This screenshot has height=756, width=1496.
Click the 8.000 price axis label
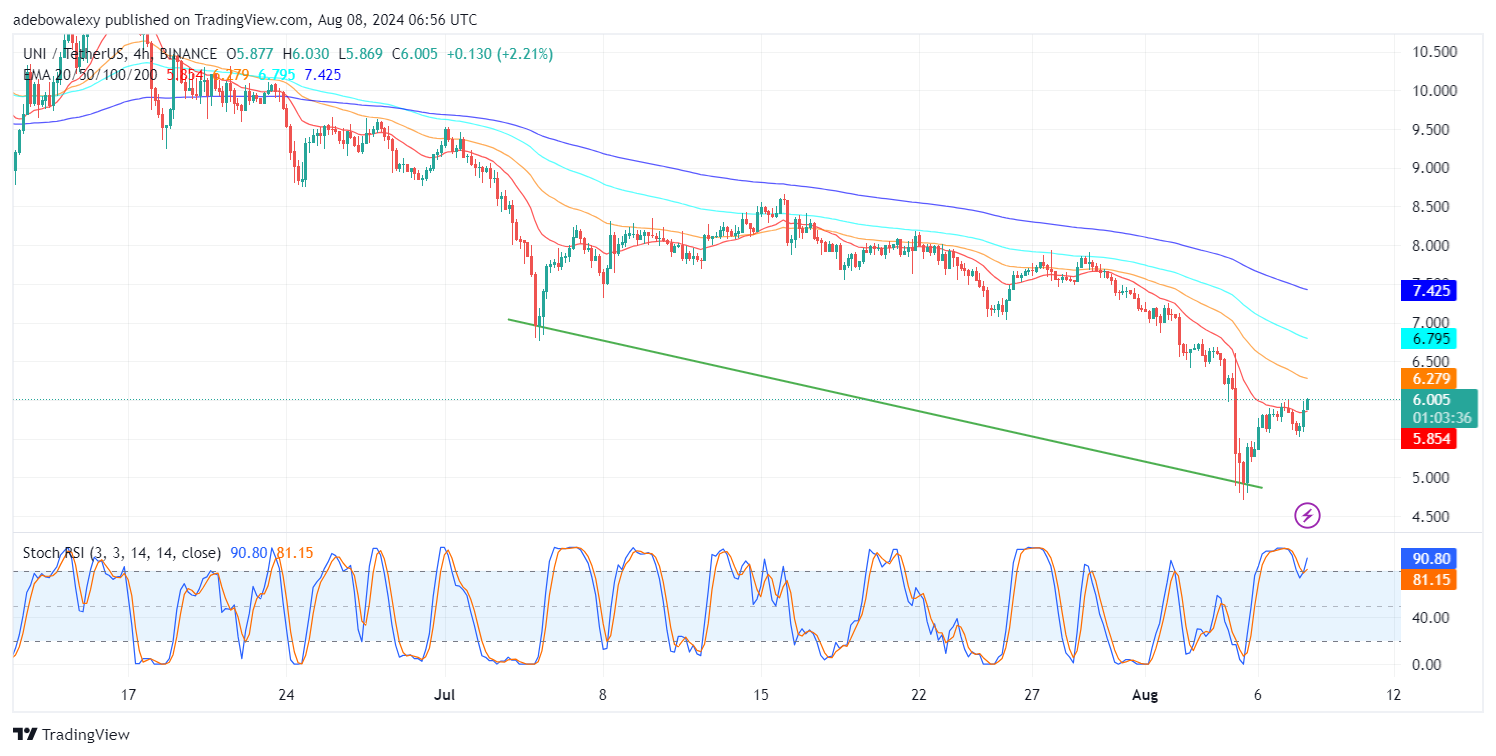pos(1432,246)
